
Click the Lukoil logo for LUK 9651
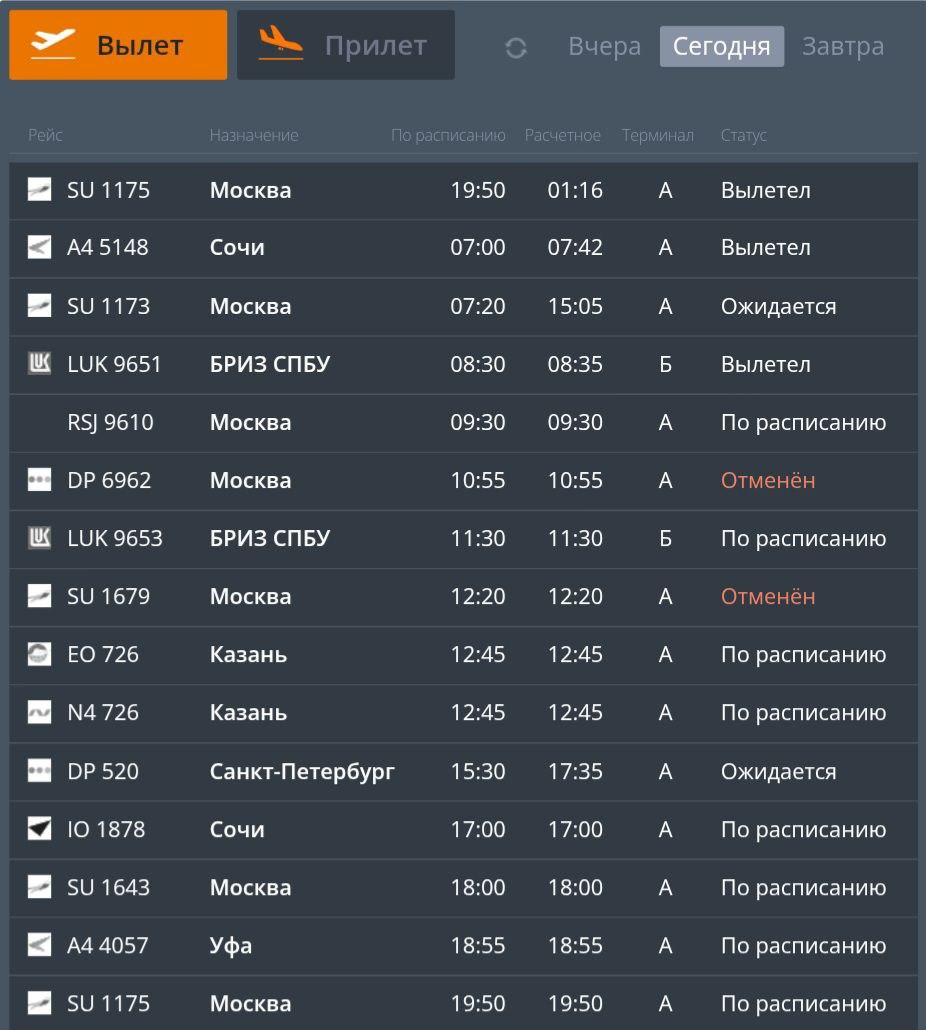pos(39,364)
